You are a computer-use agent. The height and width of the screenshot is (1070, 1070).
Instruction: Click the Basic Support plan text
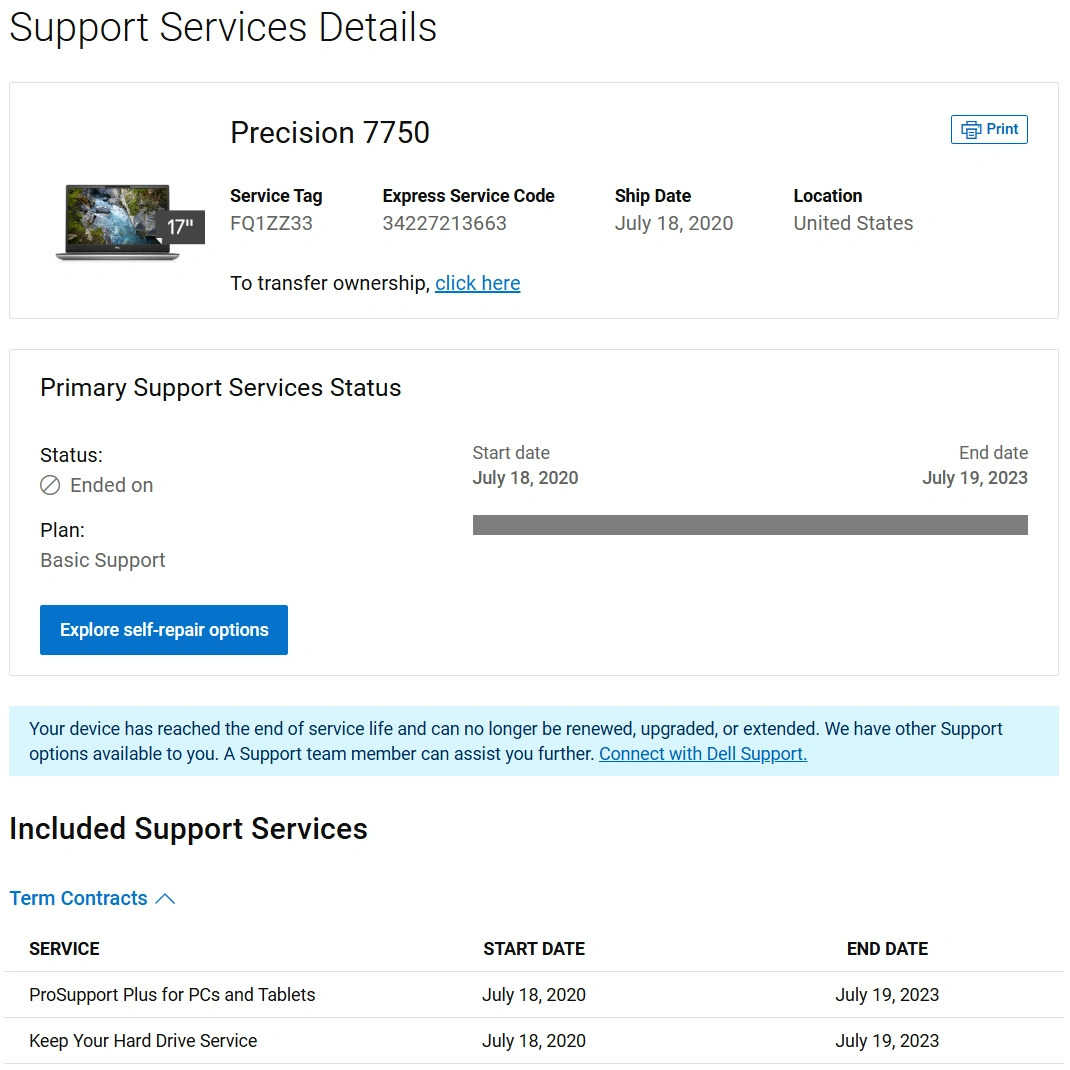tap(103, 560)
